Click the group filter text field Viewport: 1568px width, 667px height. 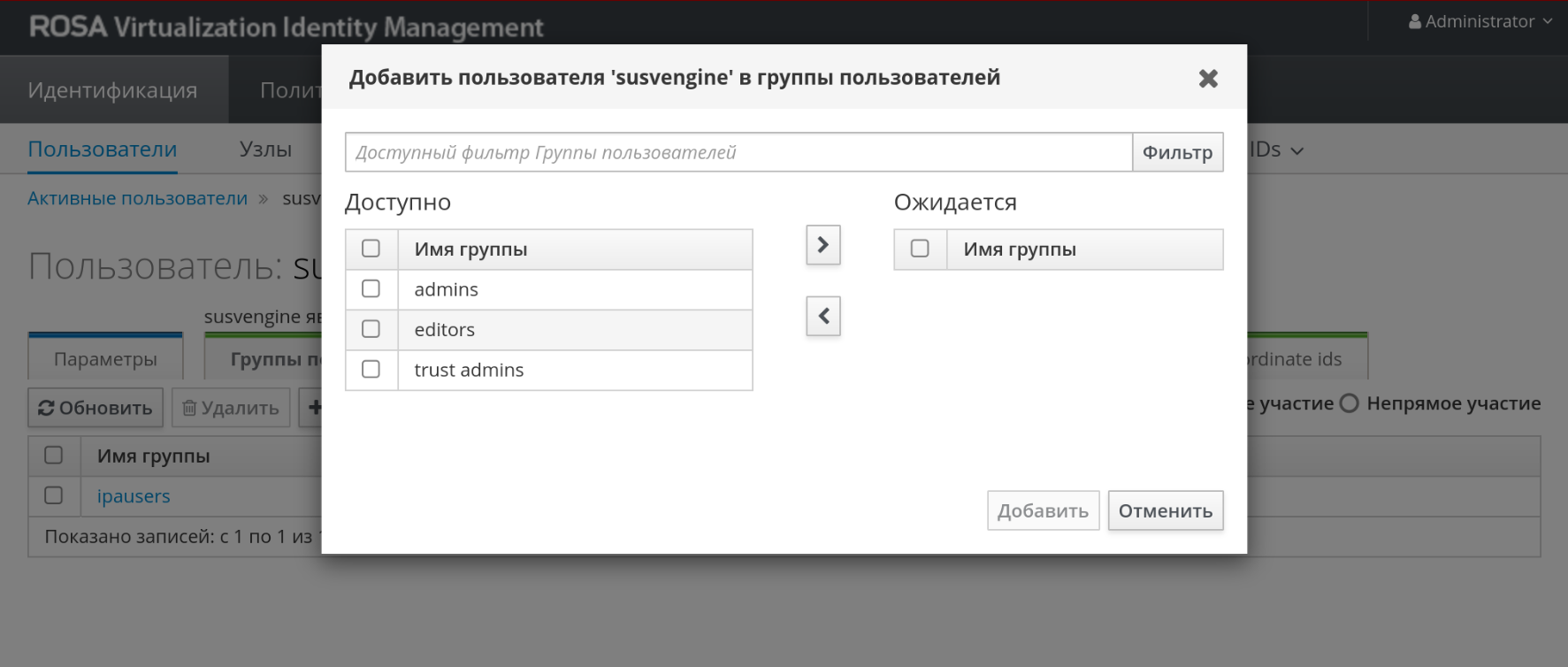coord(738,152)
